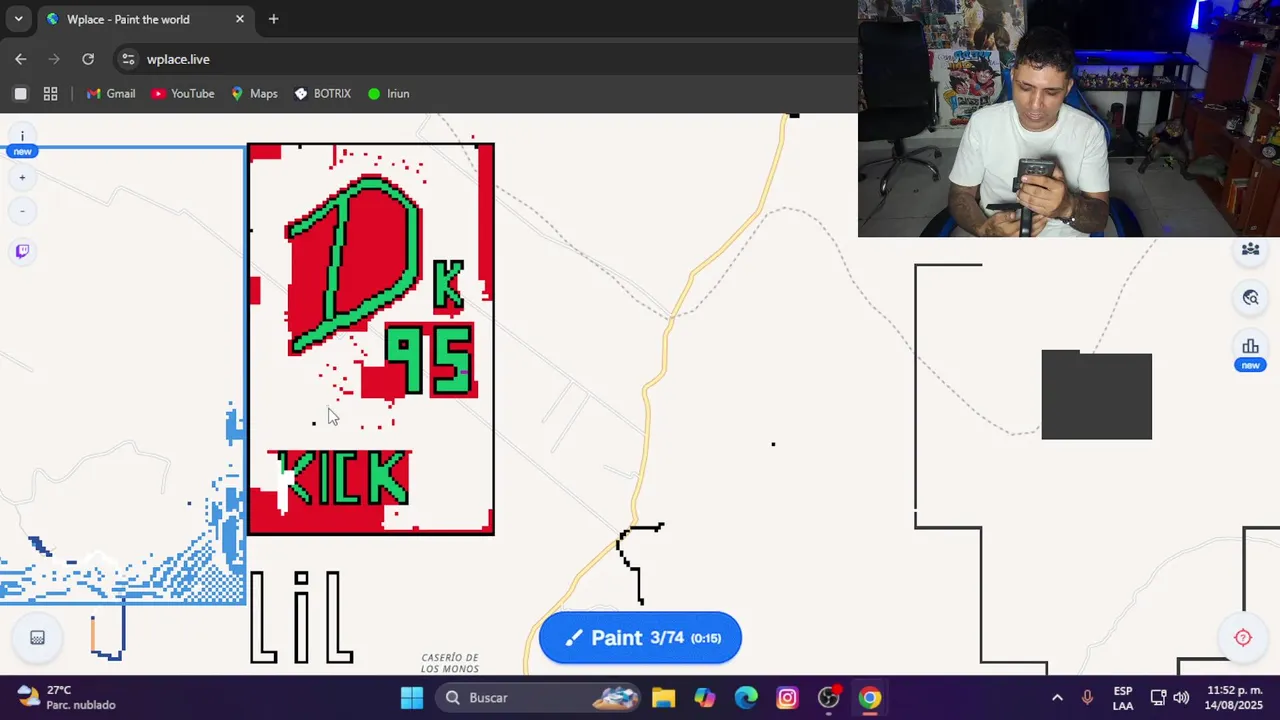
Task: Toggle the map overlay icon button
Action: pyautogui.click(x=37, y=638)
